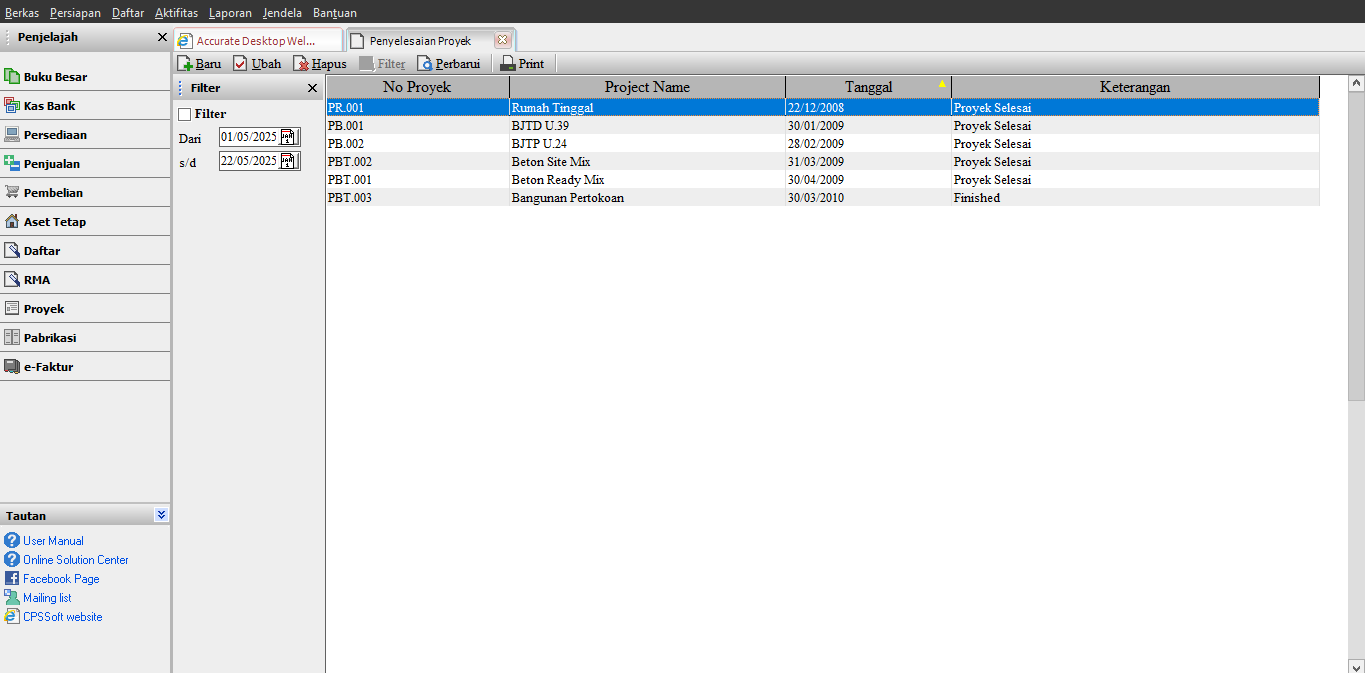Open the Laporan menu
1365x673 pixels.
[230, 13]
